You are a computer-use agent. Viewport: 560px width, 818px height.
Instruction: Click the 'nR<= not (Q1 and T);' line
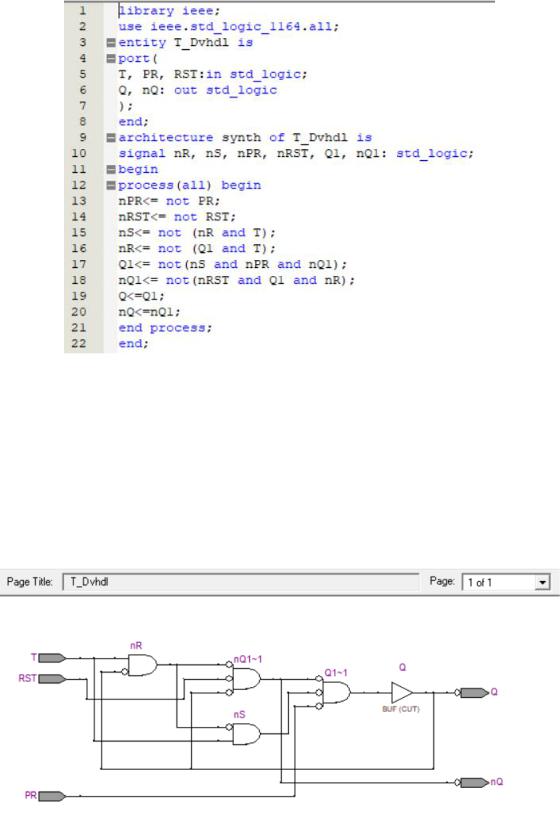pos(197,248)
